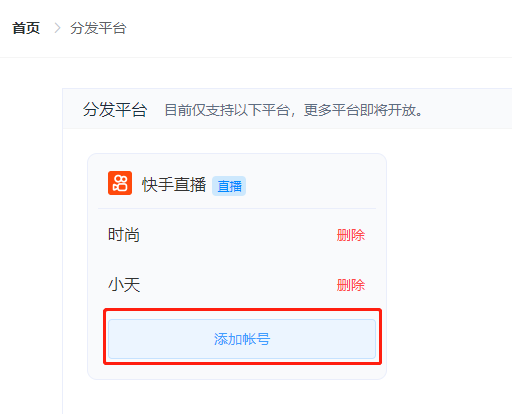
Task: Delete the 时尚 account
Action: coord(351,235)
